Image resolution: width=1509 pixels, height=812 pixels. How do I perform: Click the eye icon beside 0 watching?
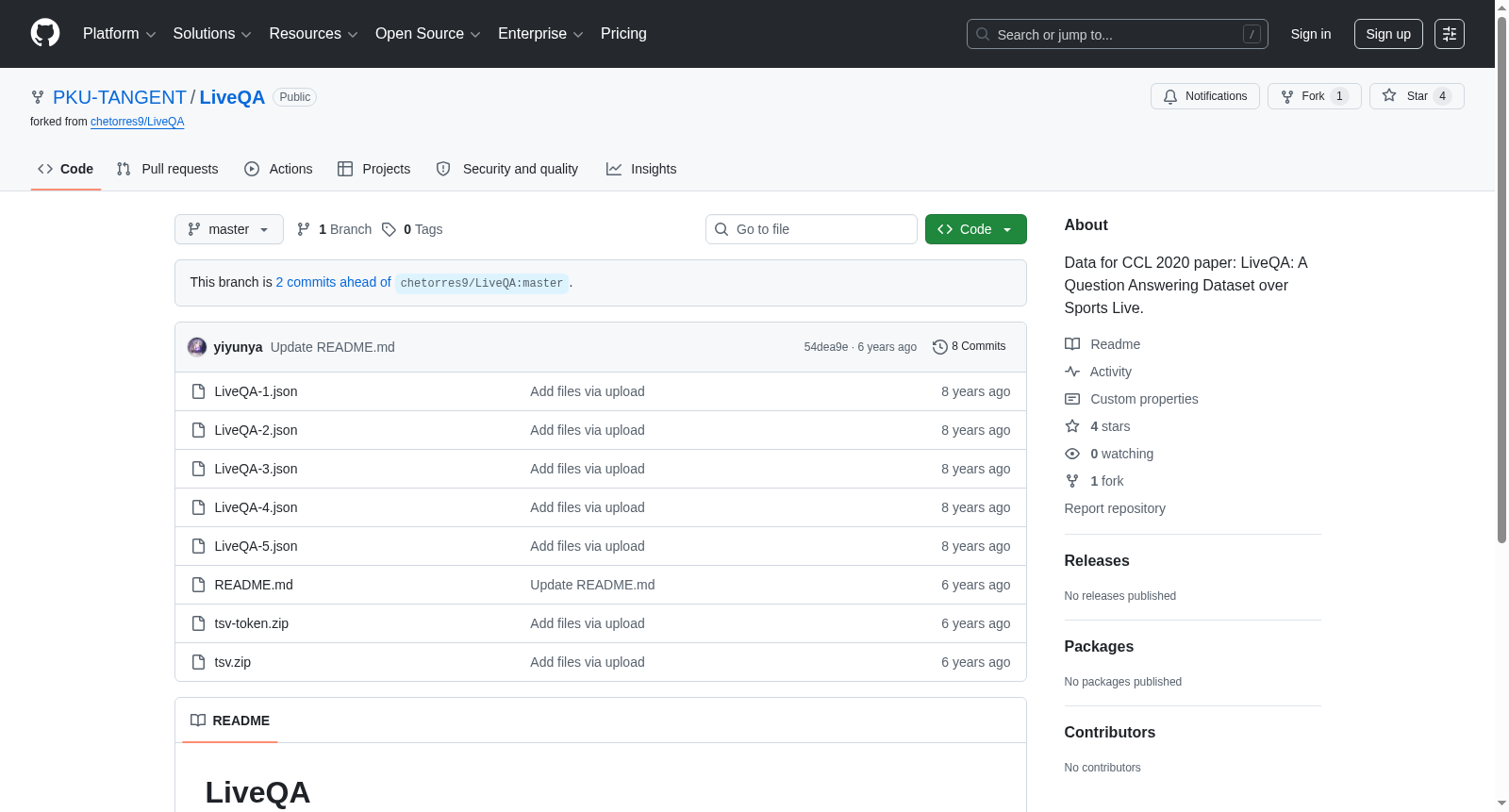pos(1072,454)
